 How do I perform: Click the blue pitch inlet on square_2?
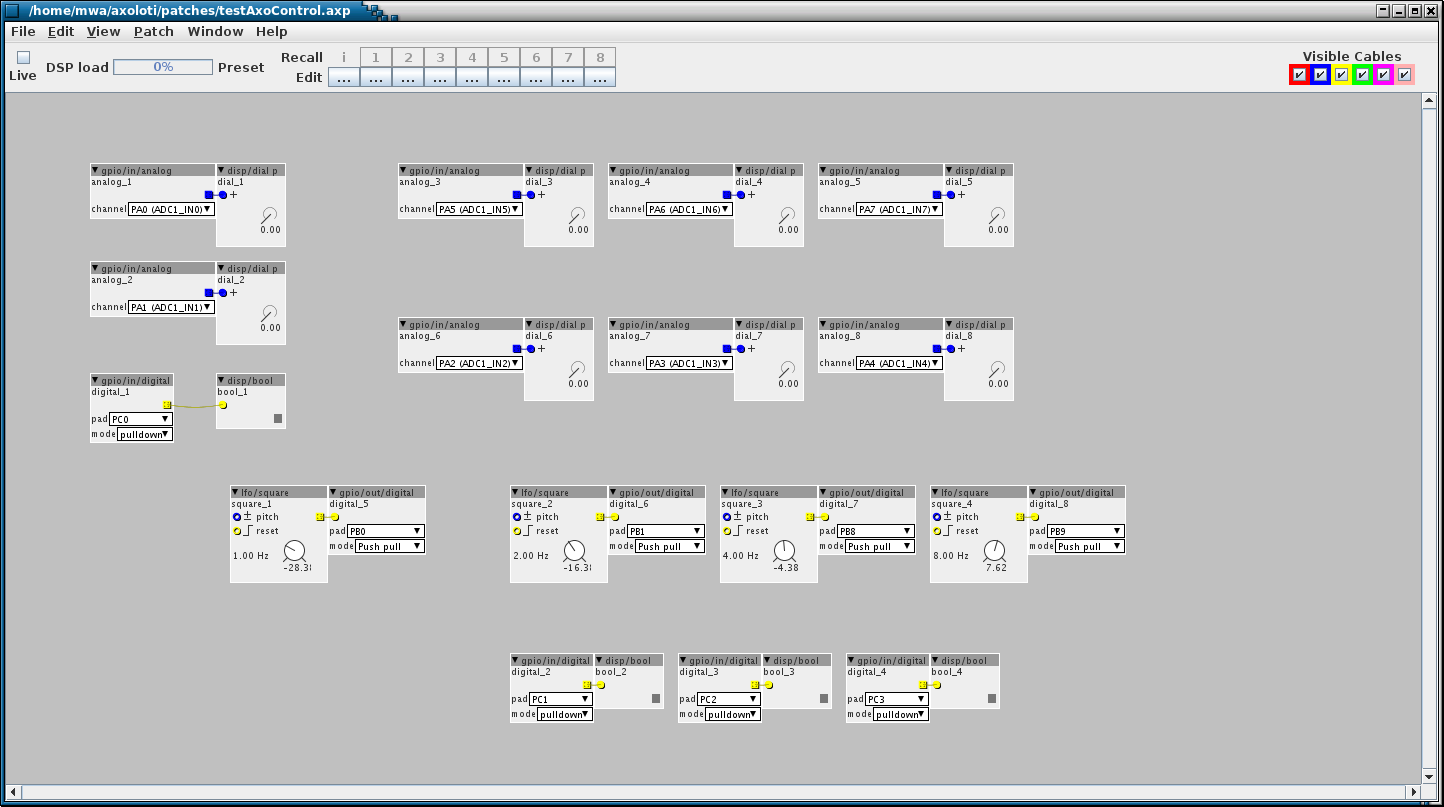[517, 517]
